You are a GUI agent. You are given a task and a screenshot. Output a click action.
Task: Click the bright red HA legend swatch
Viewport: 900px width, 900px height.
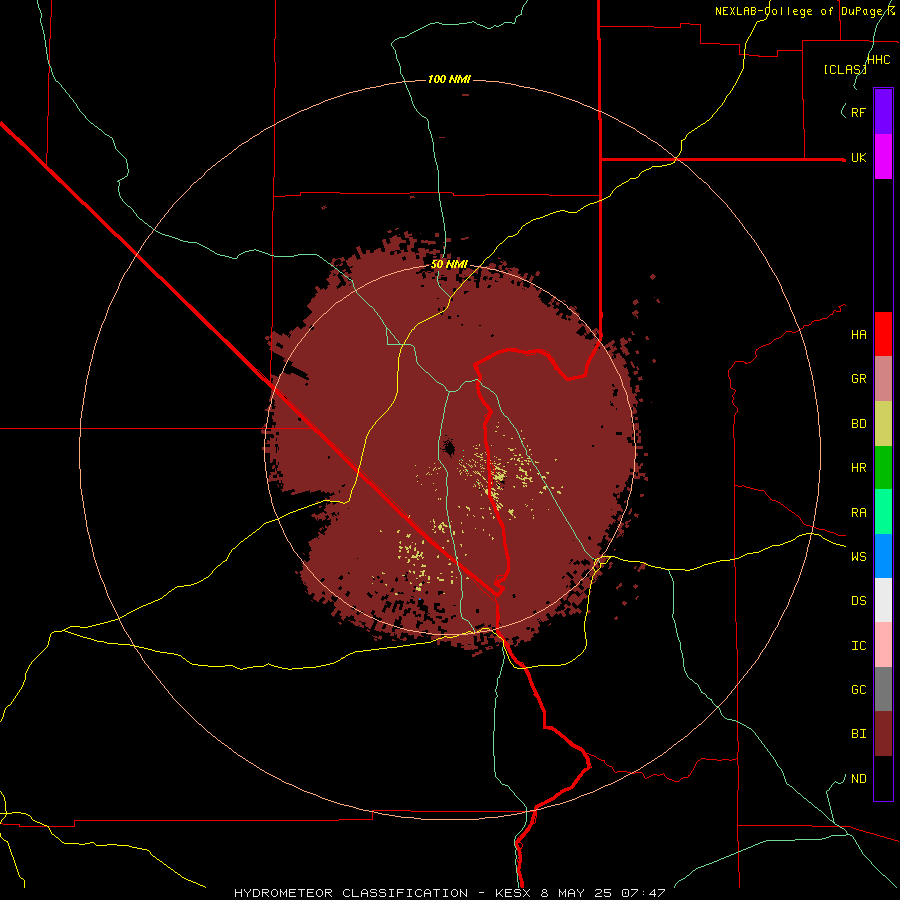point(883,334)
